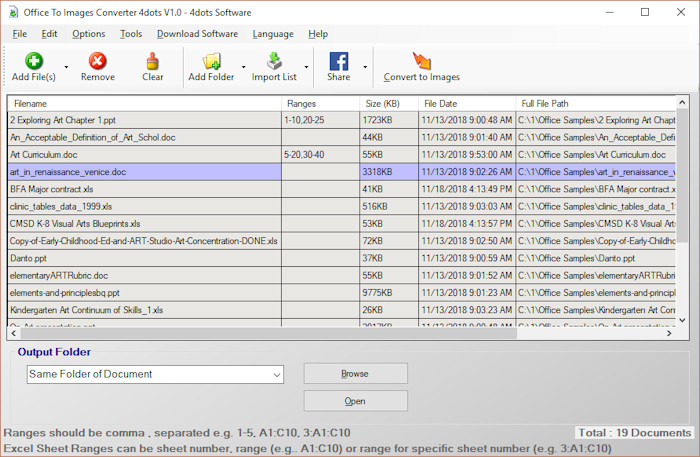Click the Browse button
This screenshot has width=700, height=457.
(x=355, y=374)
